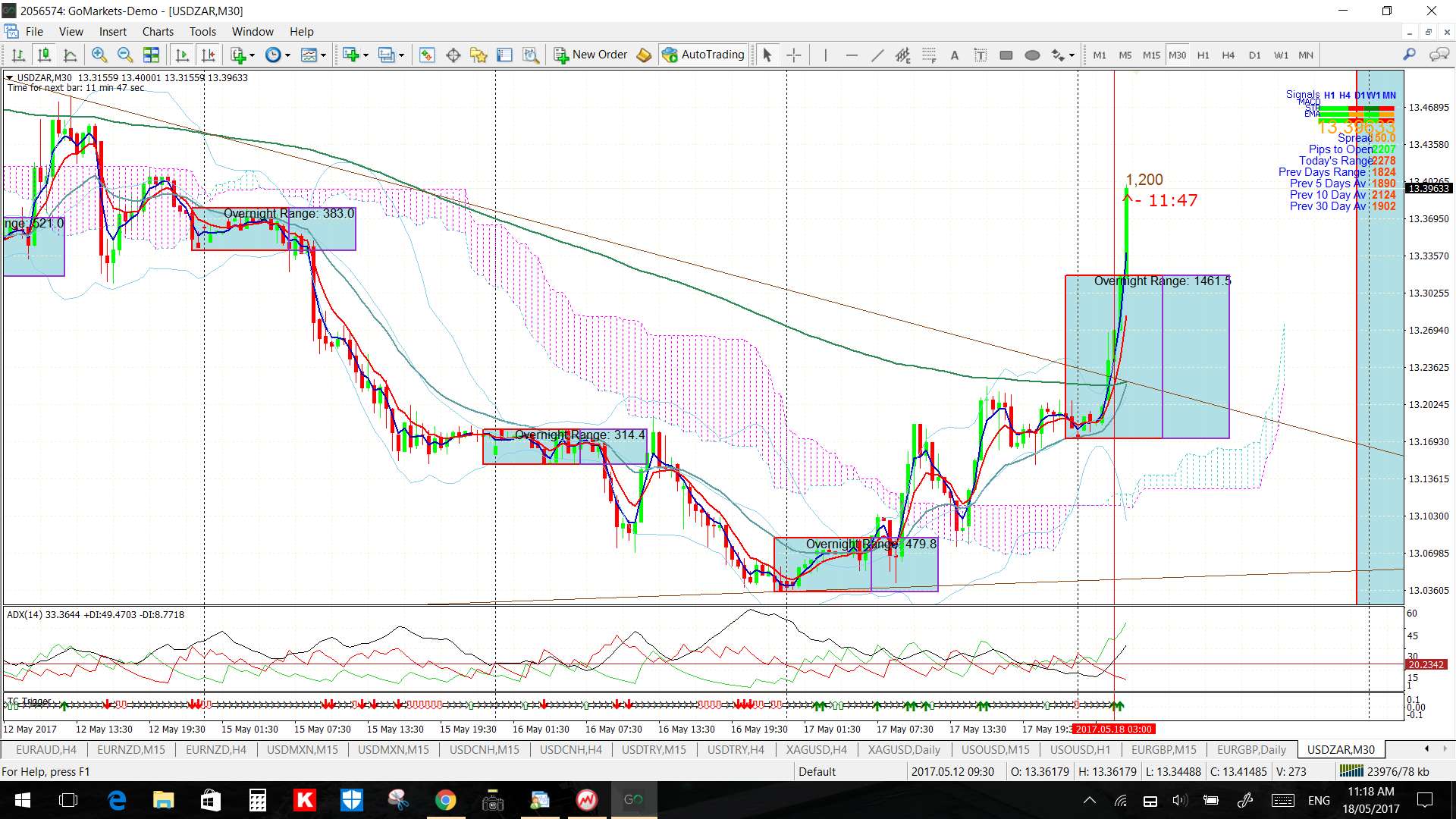1456x819 pixels.
Task: Click New Order button
Action: 591,55
